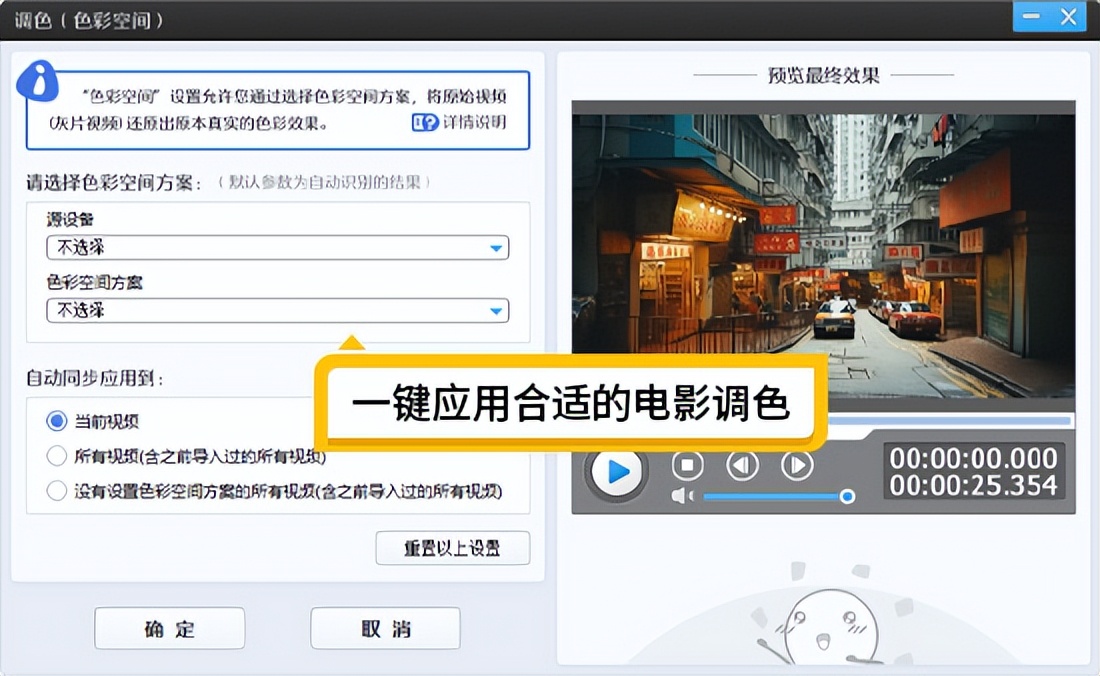Minimize the 调色 dialog window

click(1031, 17)
